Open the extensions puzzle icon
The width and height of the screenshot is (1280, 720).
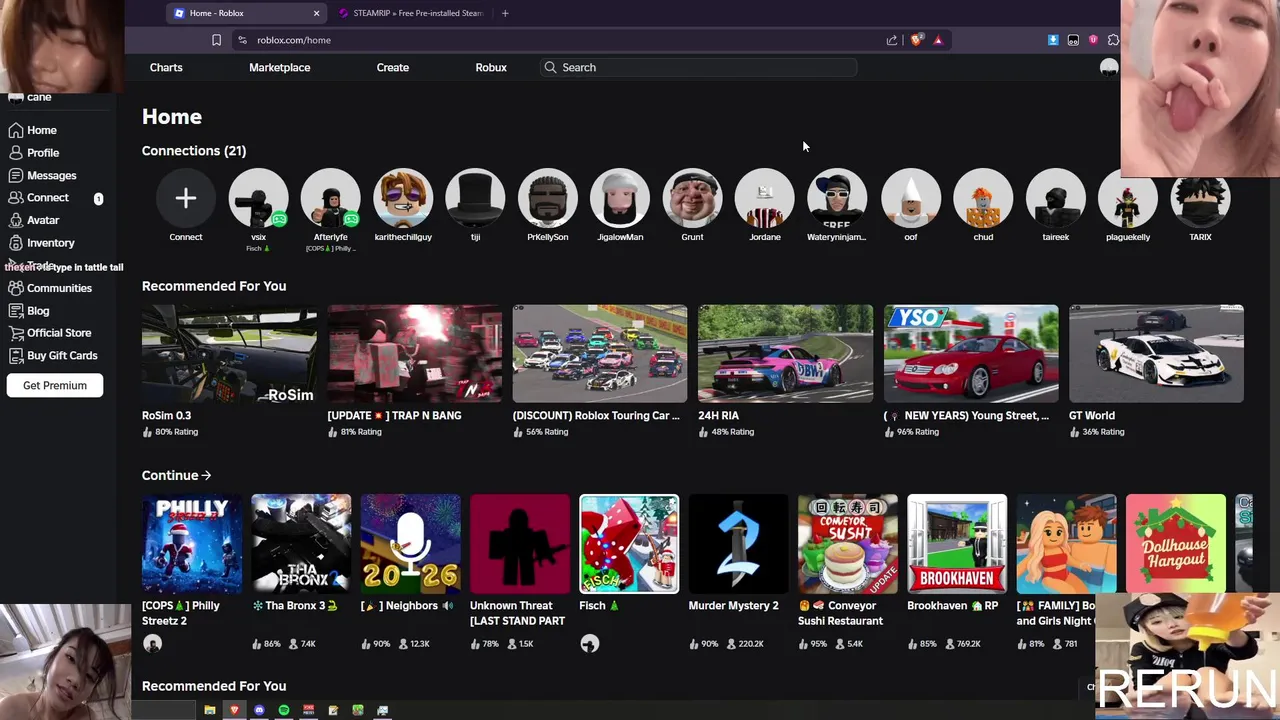point(1113,40)
